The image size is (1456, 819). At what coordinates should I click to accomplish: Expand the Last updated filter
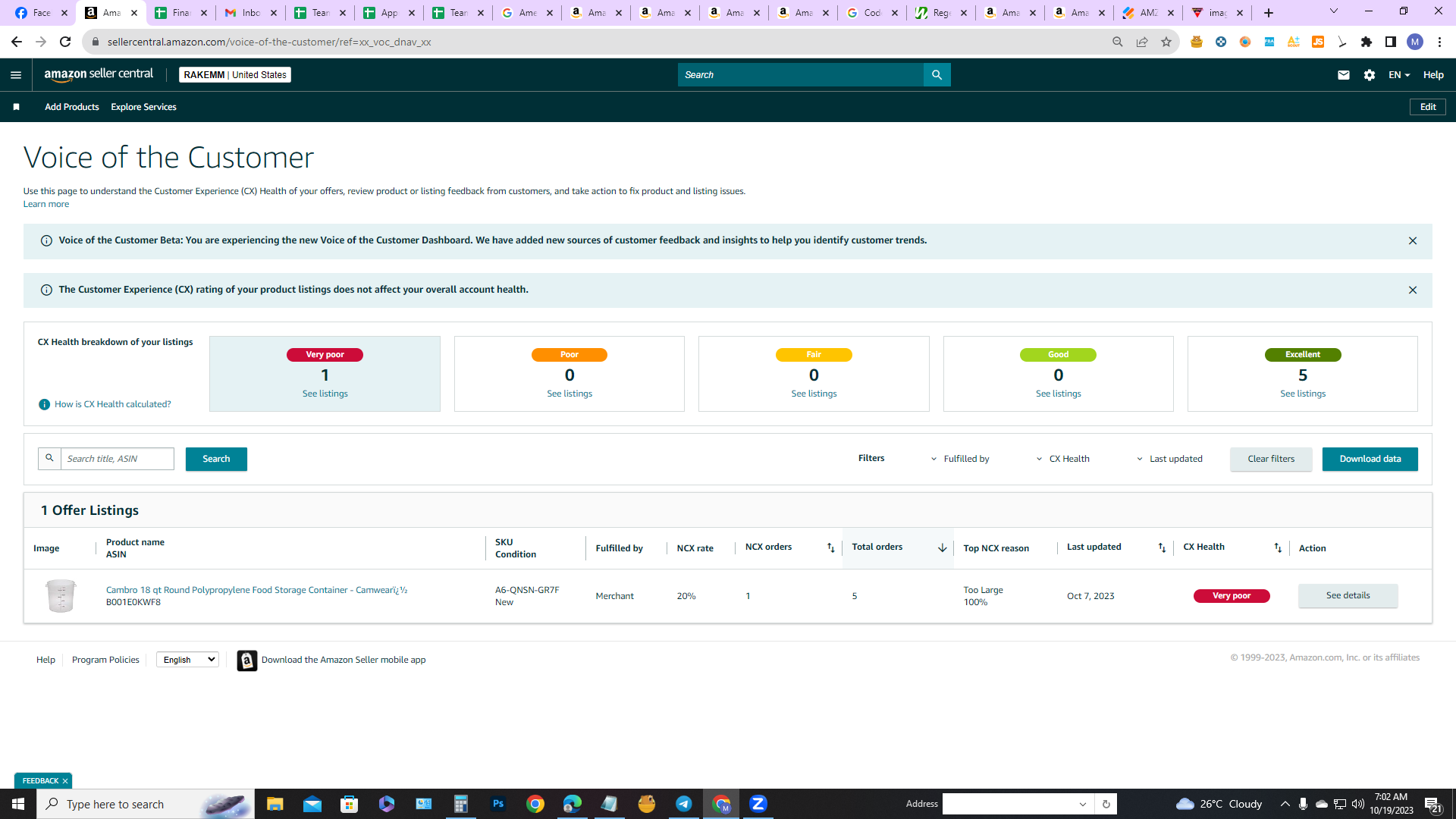[1169, 459]
